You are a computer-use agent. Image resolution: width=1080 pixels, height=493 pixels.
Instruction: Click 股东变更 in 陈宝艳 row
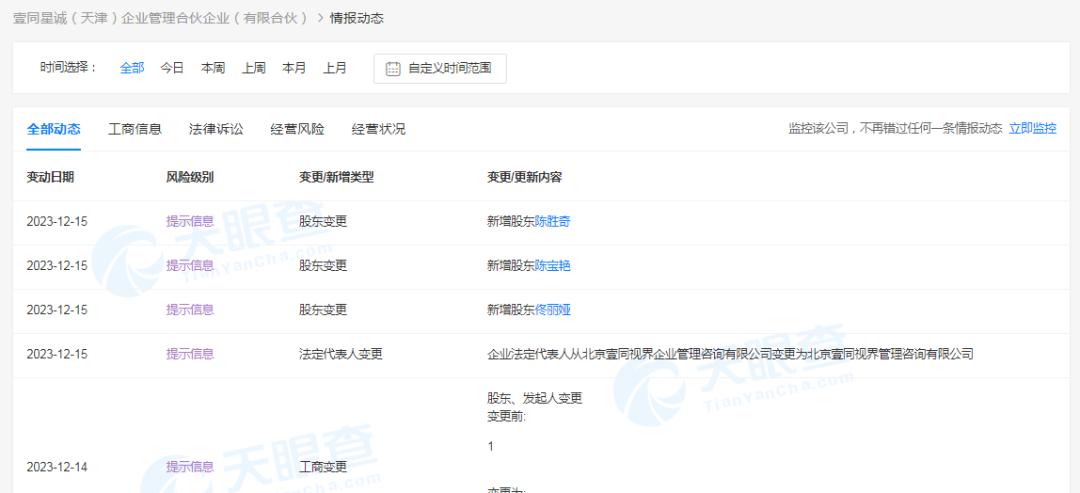click(323, 266)
